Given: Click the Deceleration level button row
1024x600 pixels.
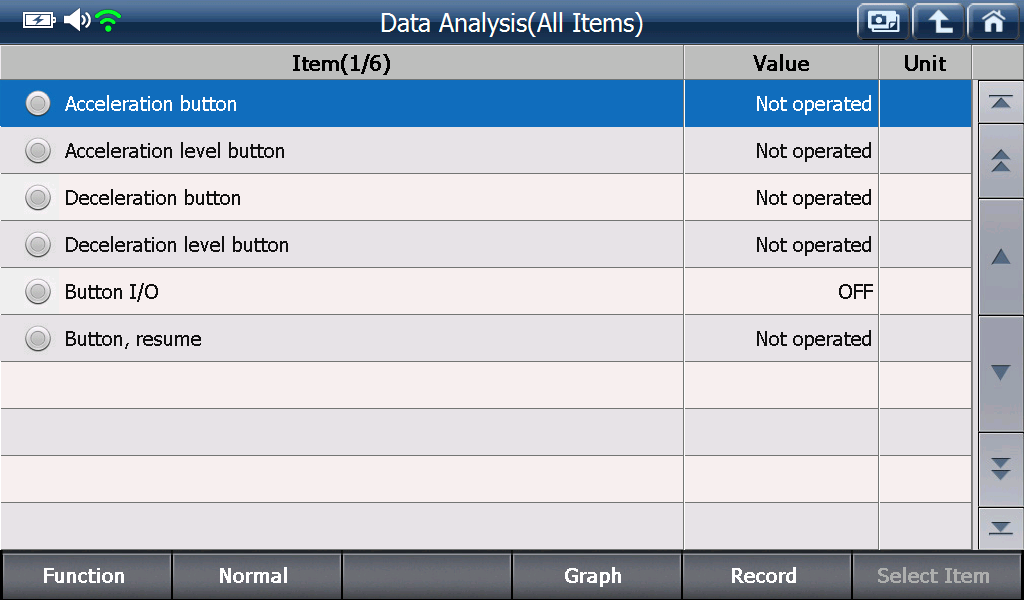Looking at the screenshot, I should [x=486, y=245].
